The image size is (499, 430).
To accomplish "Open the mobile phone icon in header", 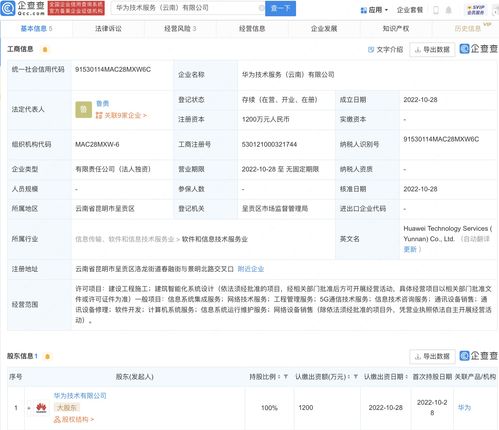I will (436, 10).
